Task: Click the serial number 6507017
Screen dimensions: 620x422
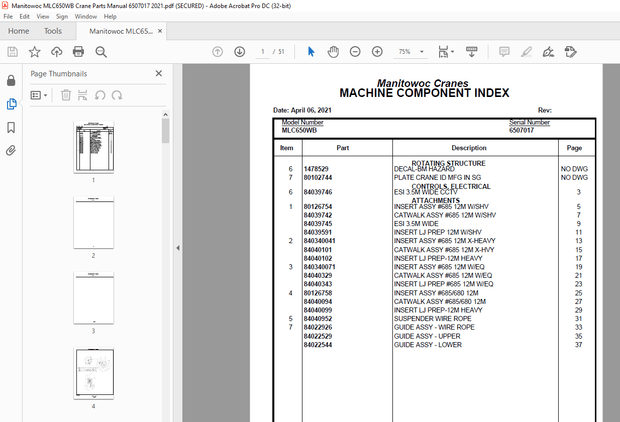Action: coord(522,131)
